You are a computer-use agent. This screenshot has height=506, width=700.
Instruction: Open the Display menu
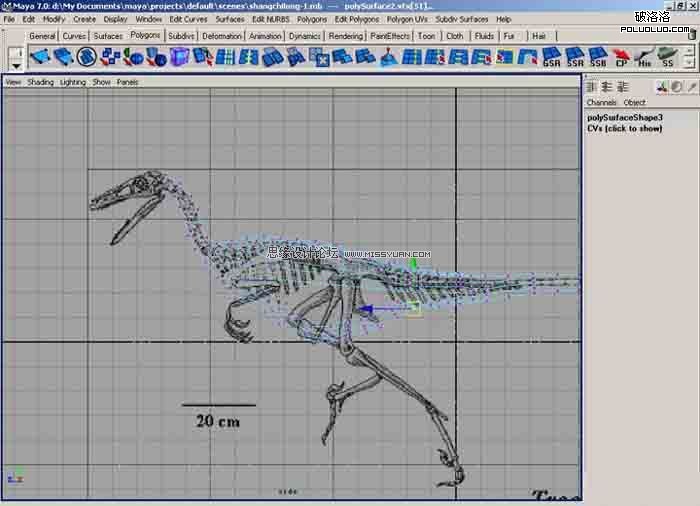(x=115, y=19)
